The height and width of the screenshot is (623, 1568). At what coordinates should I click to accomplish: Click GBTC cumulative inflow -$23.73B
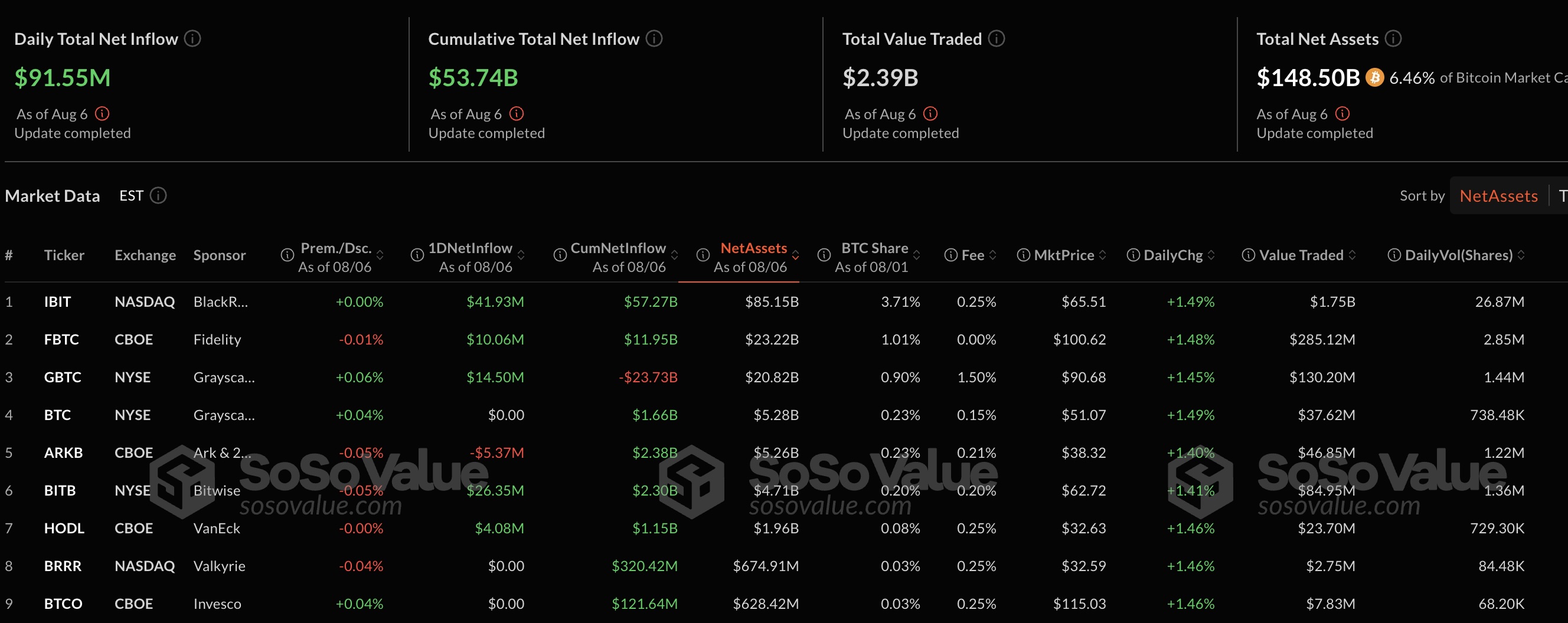click(648, 377)
